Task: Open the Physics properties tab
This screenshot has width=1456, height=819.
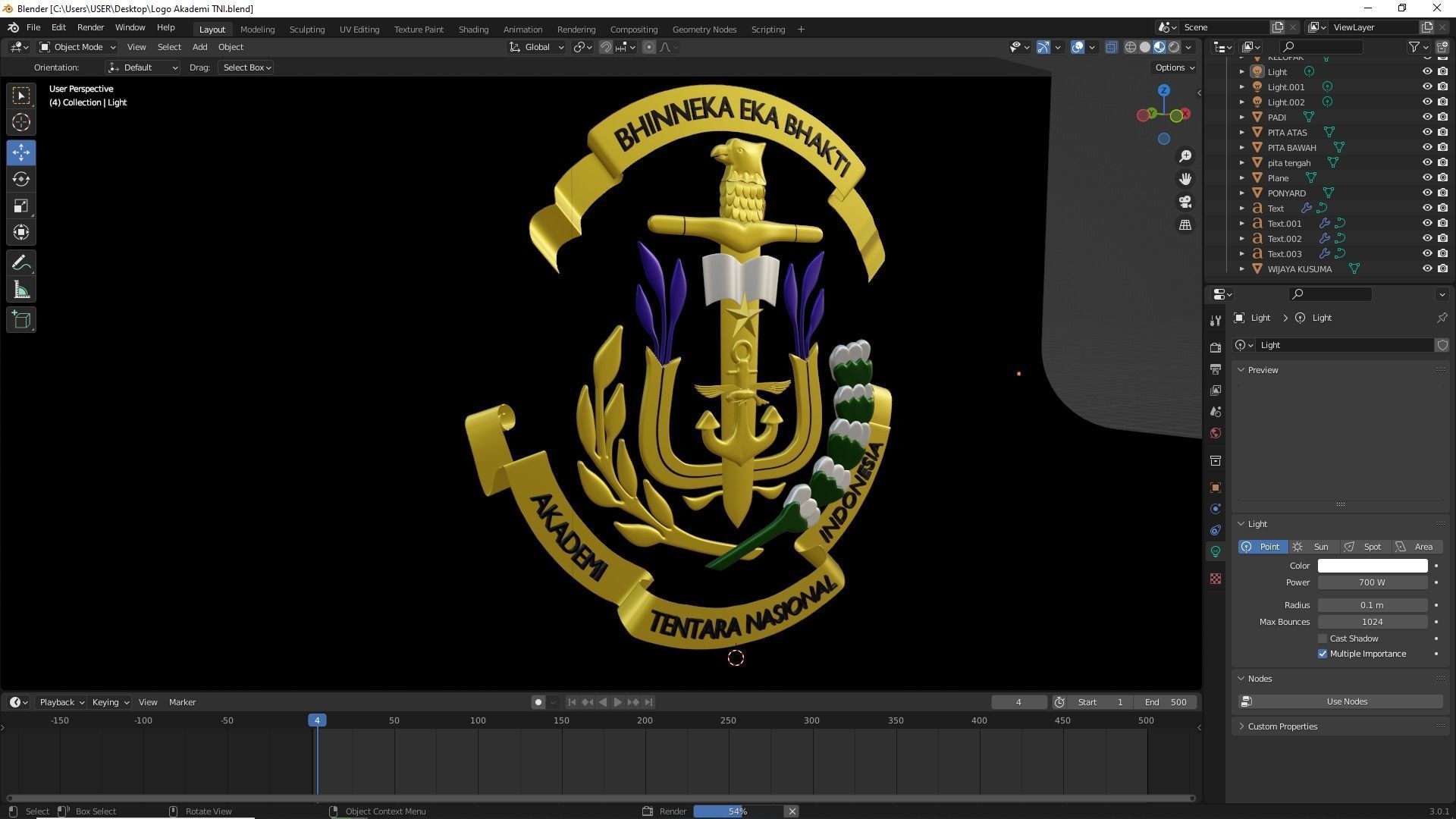Action: pyautogui.click(x=1216, y=509)
